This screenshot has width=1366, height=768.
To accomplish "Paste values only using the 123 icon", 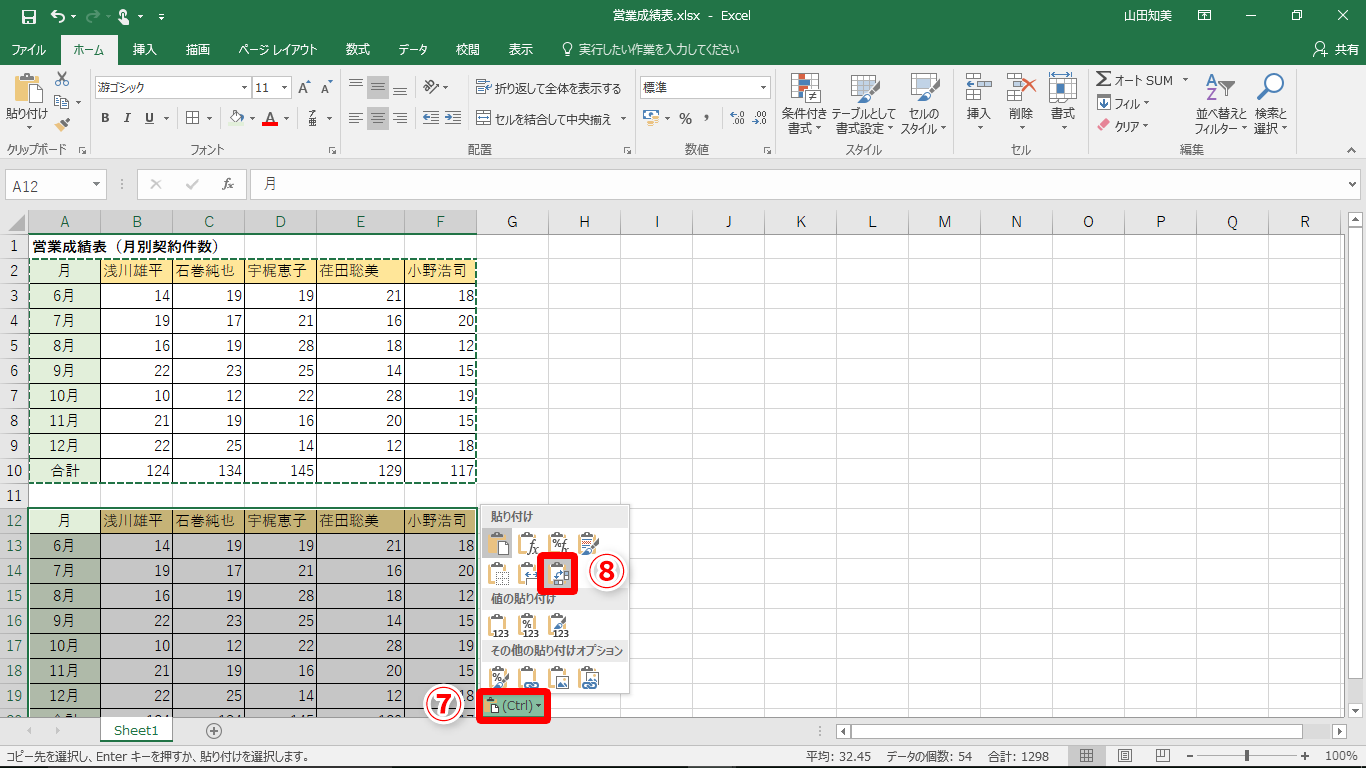I will click(x=498, y=626).
